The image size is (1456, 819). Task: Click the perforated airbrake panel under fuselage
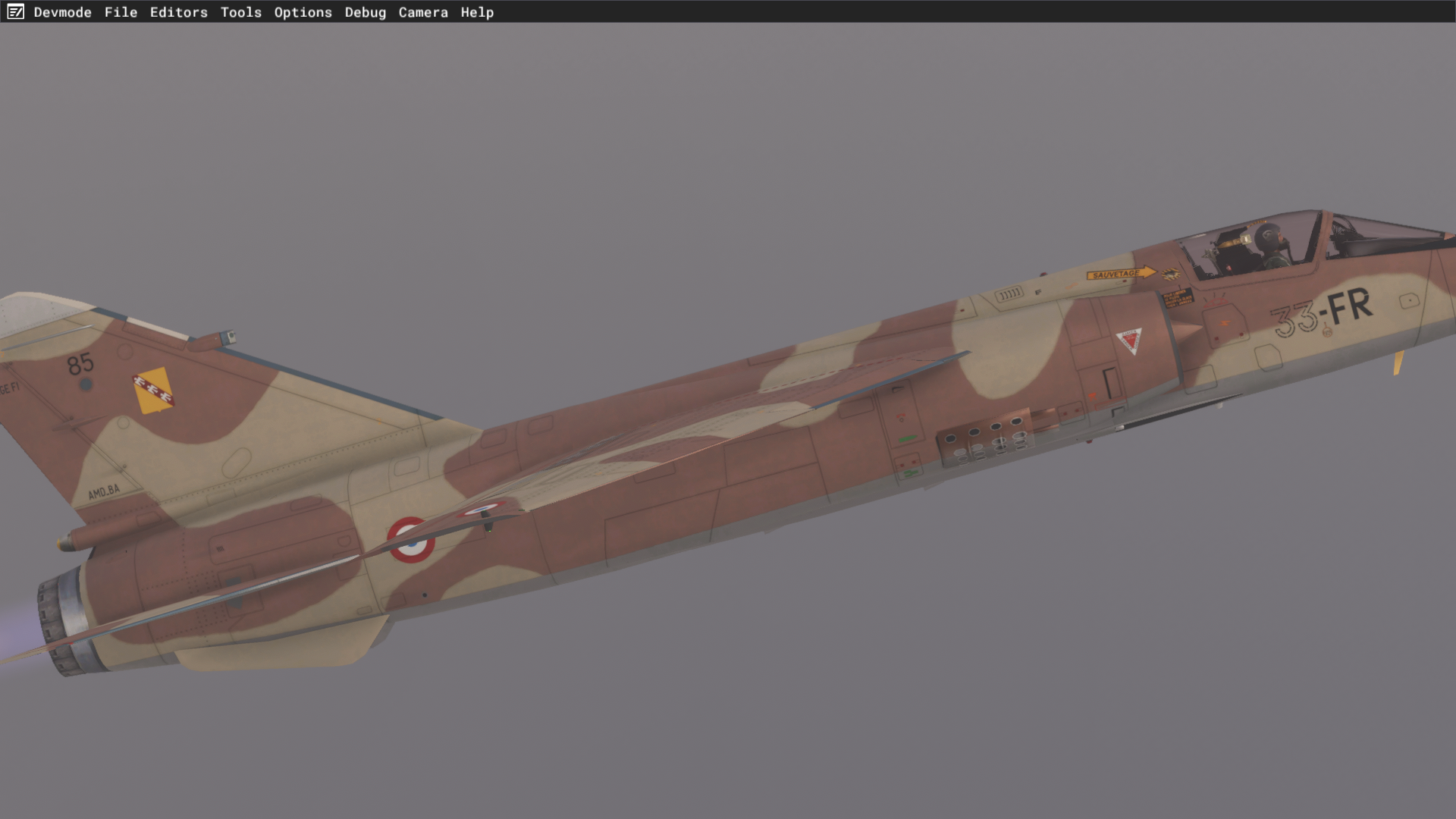coord(984,440)
